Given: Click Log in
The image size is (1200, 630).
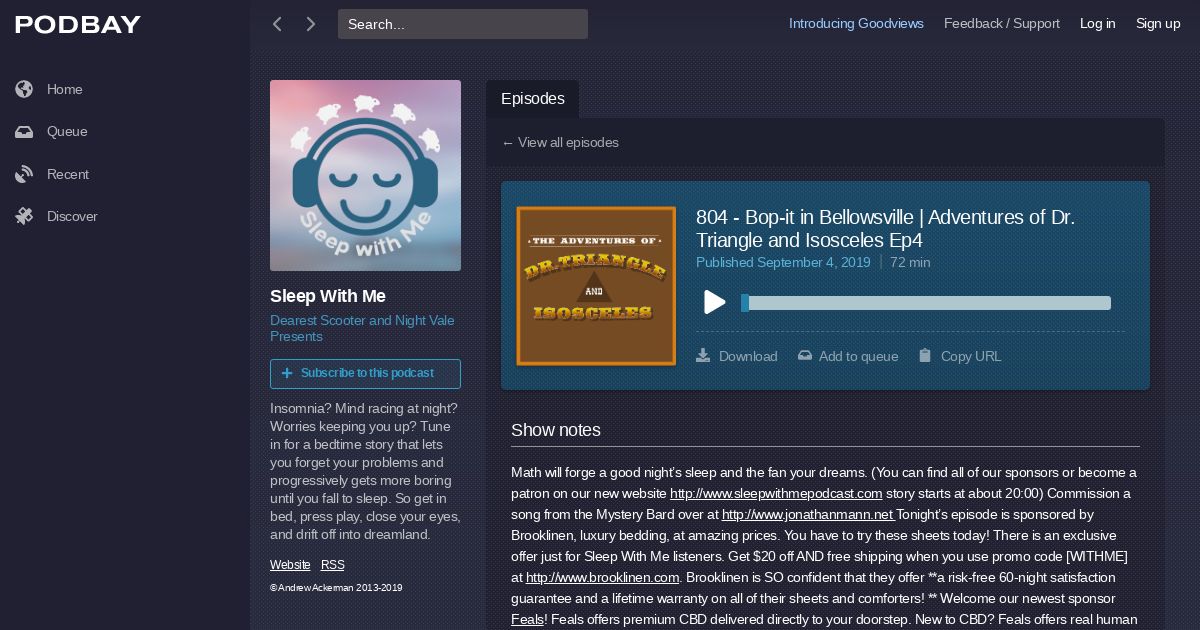Looking at the screenshot, I should 1097,24.
